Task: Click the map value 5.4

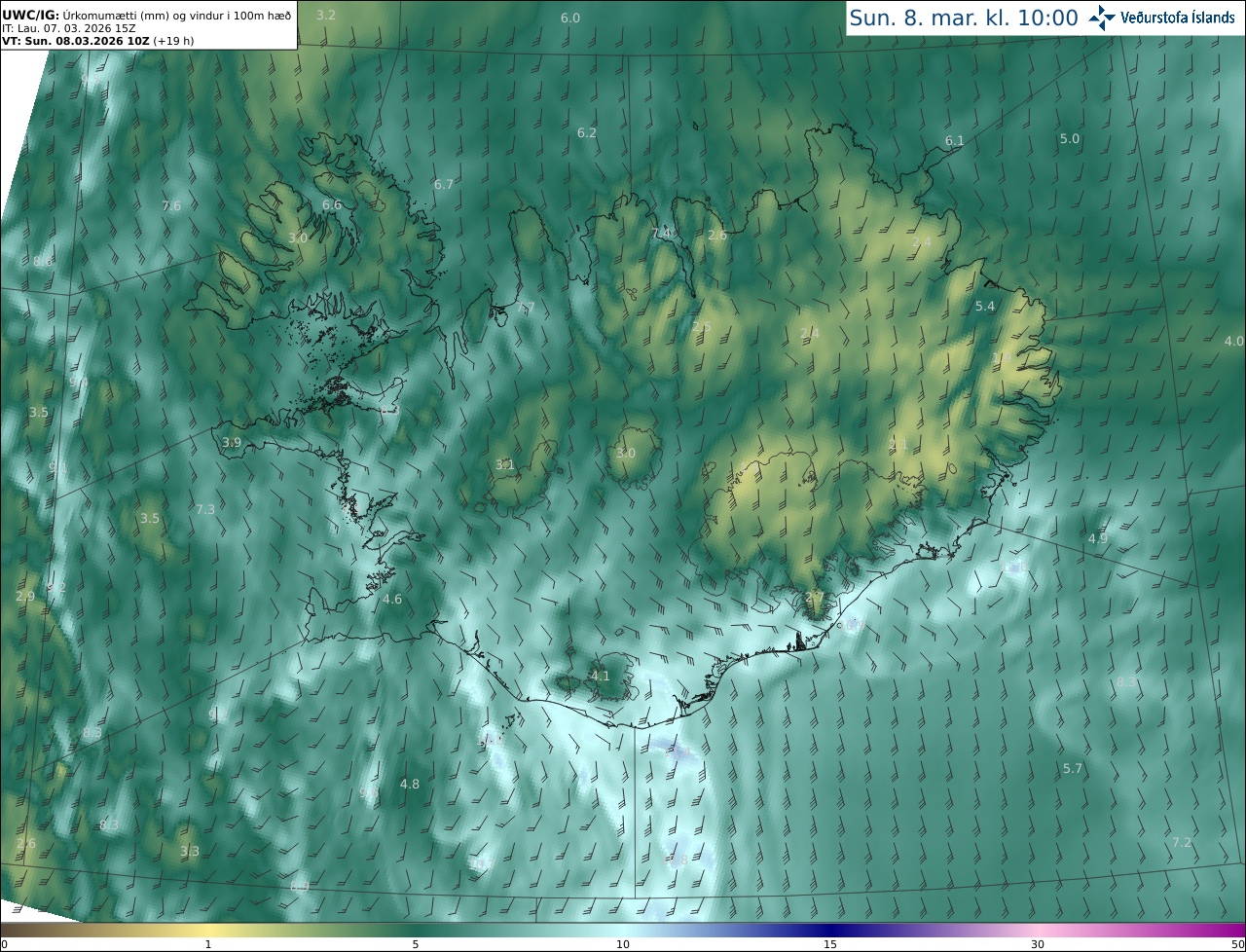Action: [985, 306]
